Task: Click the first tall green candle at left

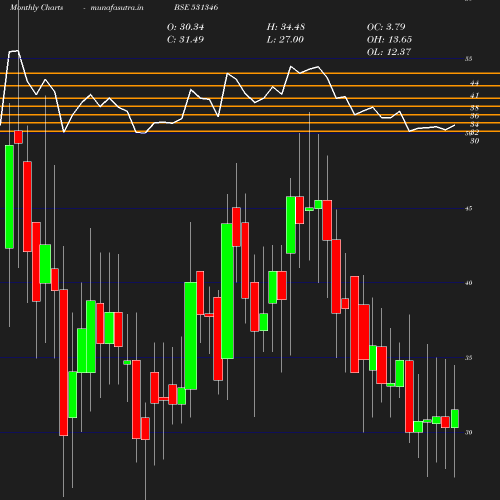Action: tap(9, 197)
